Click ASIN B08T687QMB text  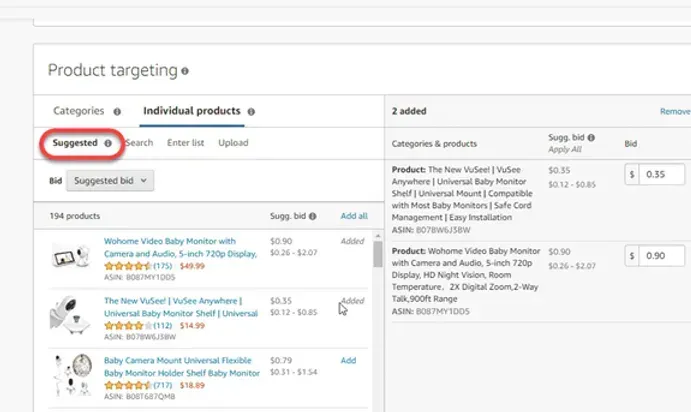[139, 397]
